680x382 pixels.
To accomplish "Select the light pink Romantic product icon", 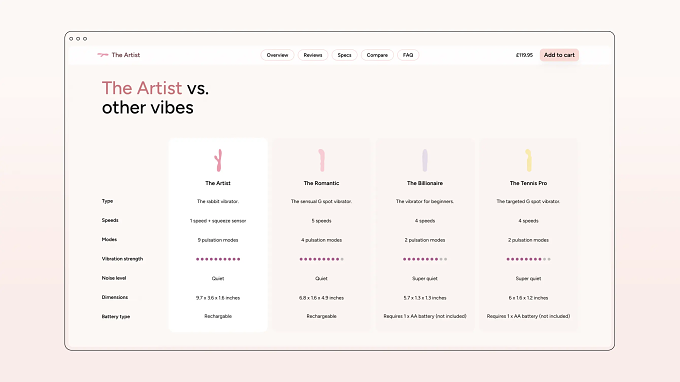I will 321,160.
